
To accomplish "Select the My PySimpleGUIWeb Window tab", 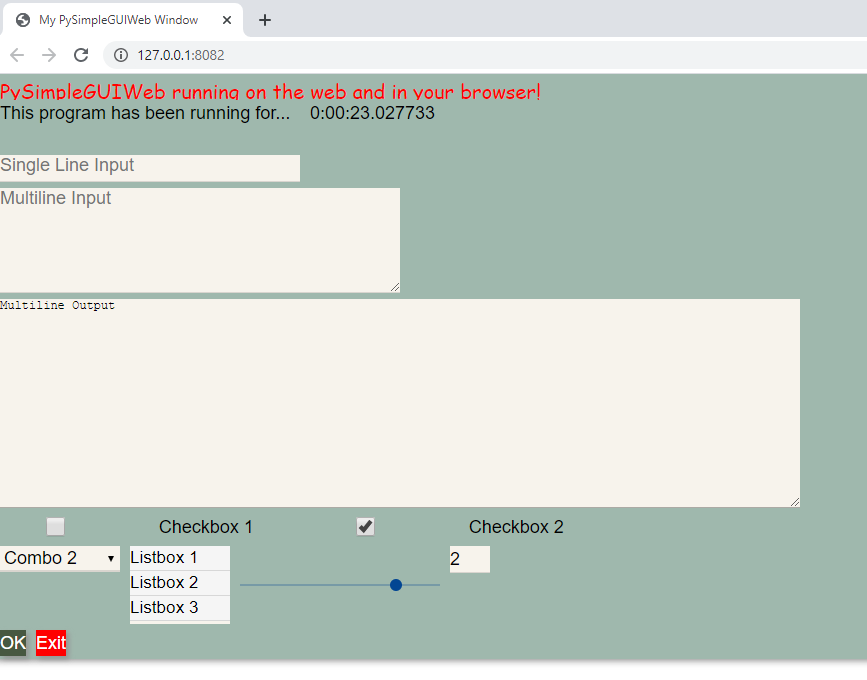I will tap(123, 20).
